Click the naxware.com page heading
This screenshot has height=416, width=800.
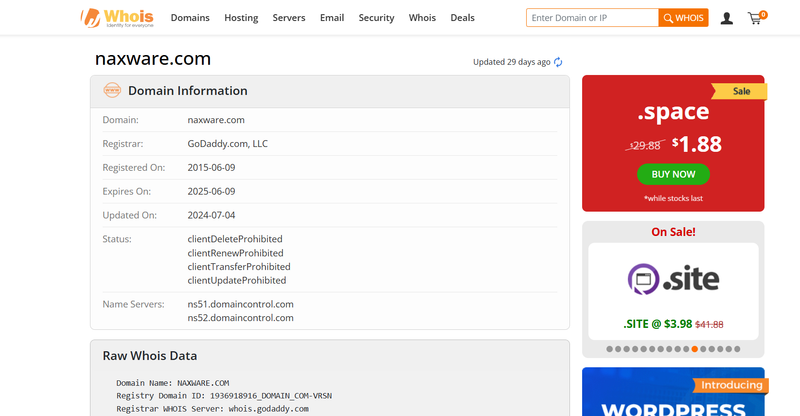pyautogui.click(x=153, y=59)
